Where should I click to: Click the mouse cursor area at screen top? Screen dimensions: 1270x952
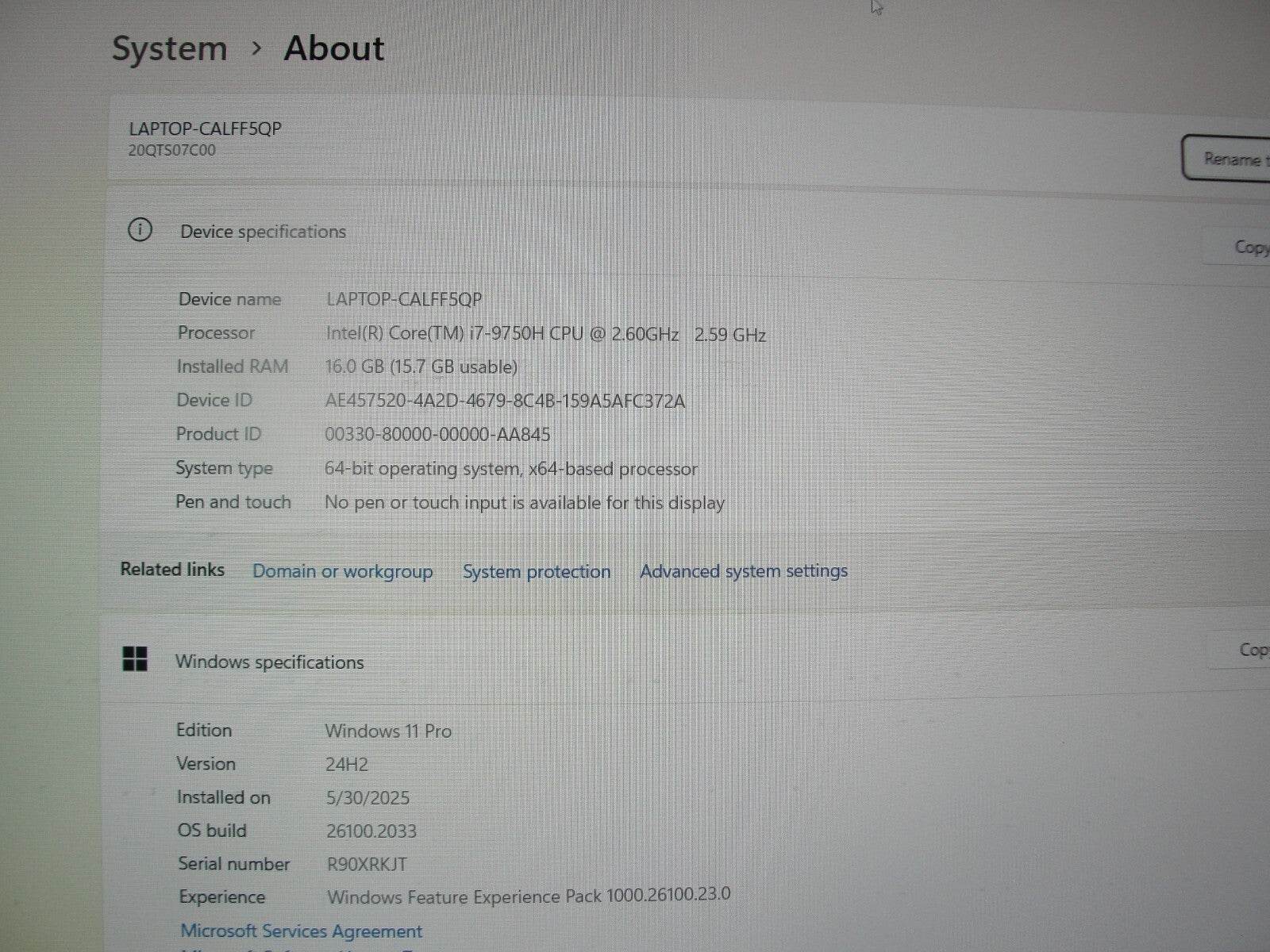coord(876,8)
